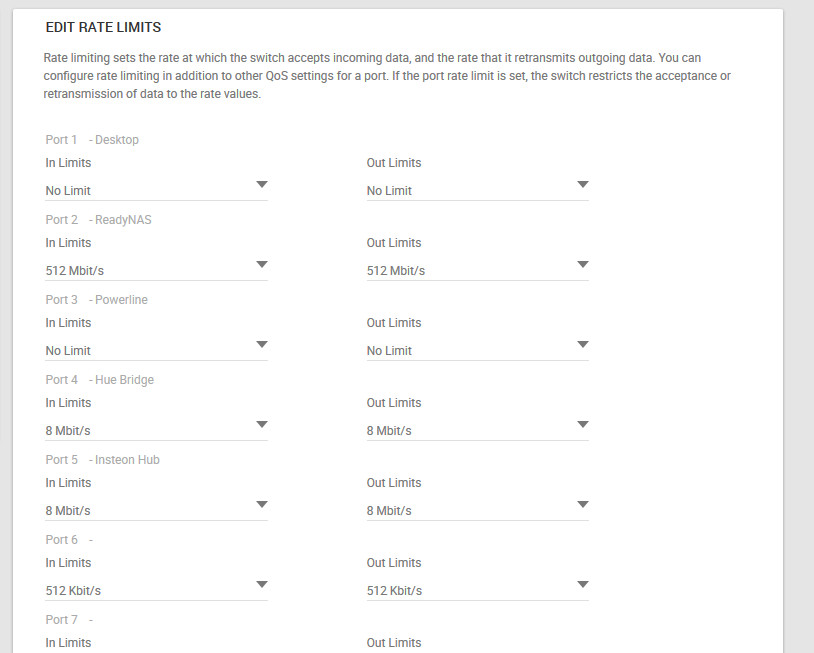This screenshot has width=814, height=653.
Task: Click the Edit Rate Limits heading
Action: [x=103, y=27]
